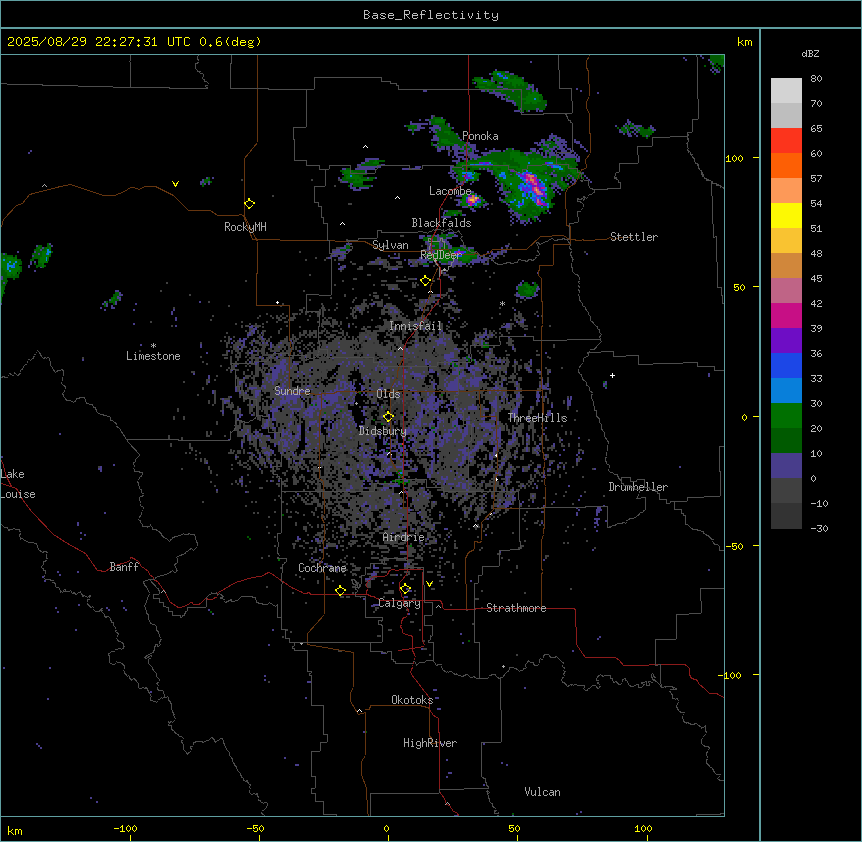Pick the green legend swatch between 30 and 20
Image resolution: width=862 pixels, height=842 pixels.
786,416
